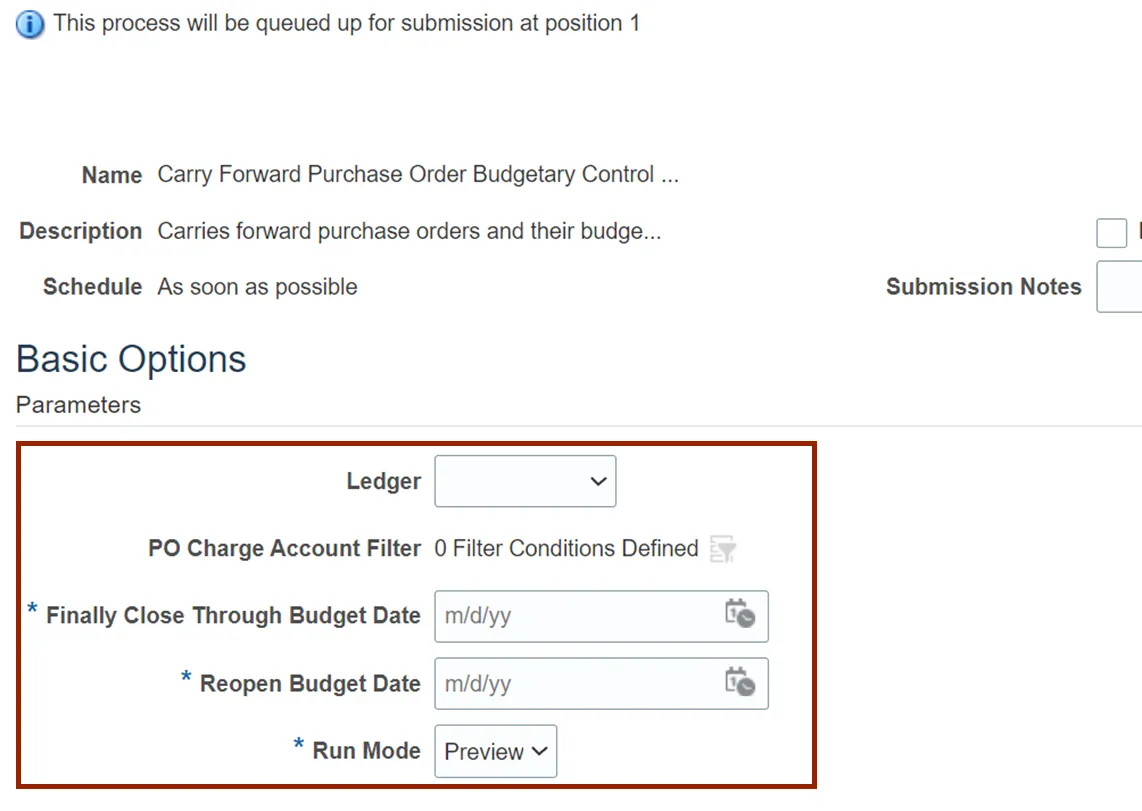This screenshot has width=1142, height=811.
Task: Click into the Reopen Budget Date field
Action: (x=580, y=684)
